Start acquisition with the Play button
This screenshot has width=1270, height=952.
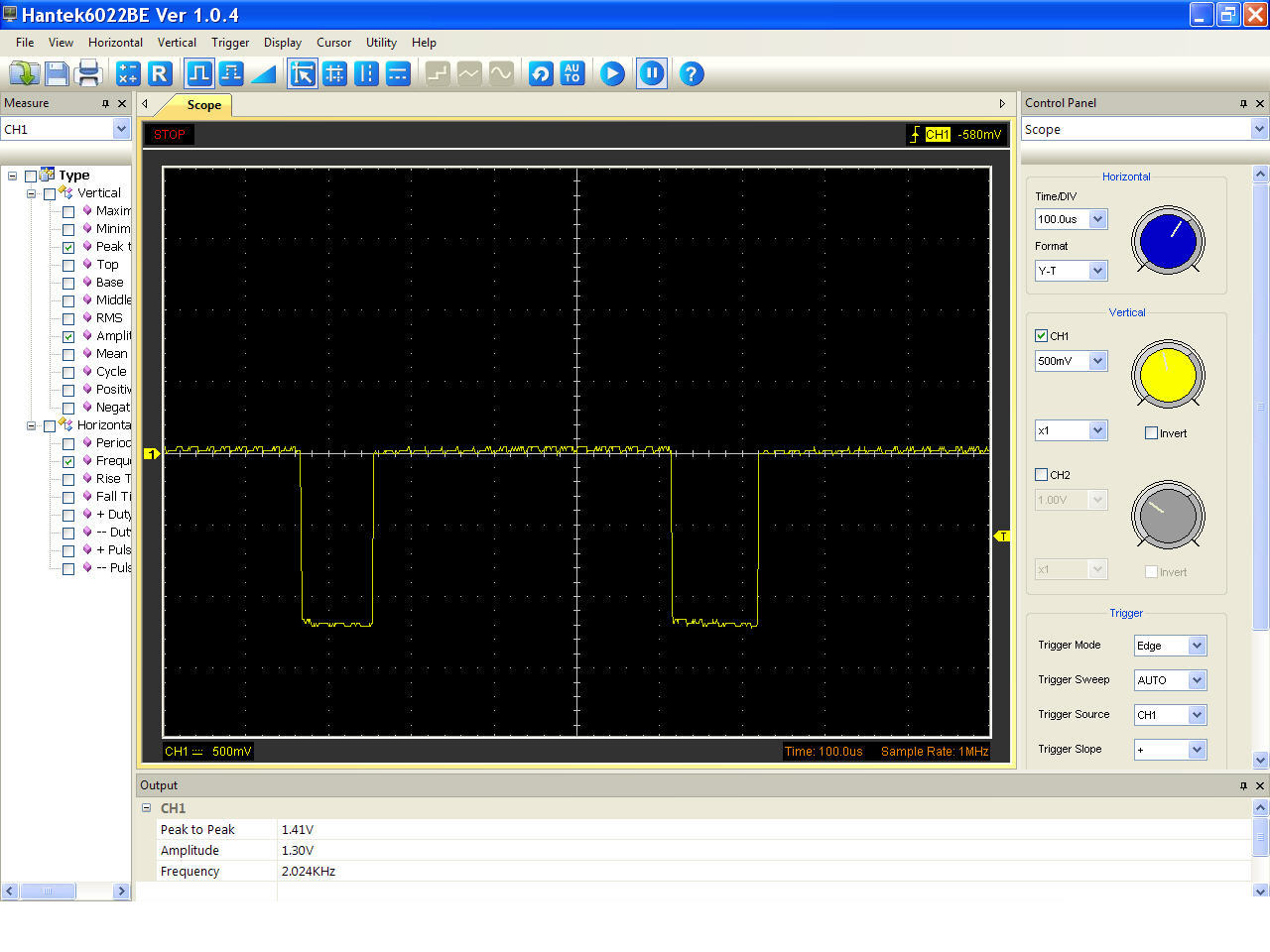coord(612,73)
